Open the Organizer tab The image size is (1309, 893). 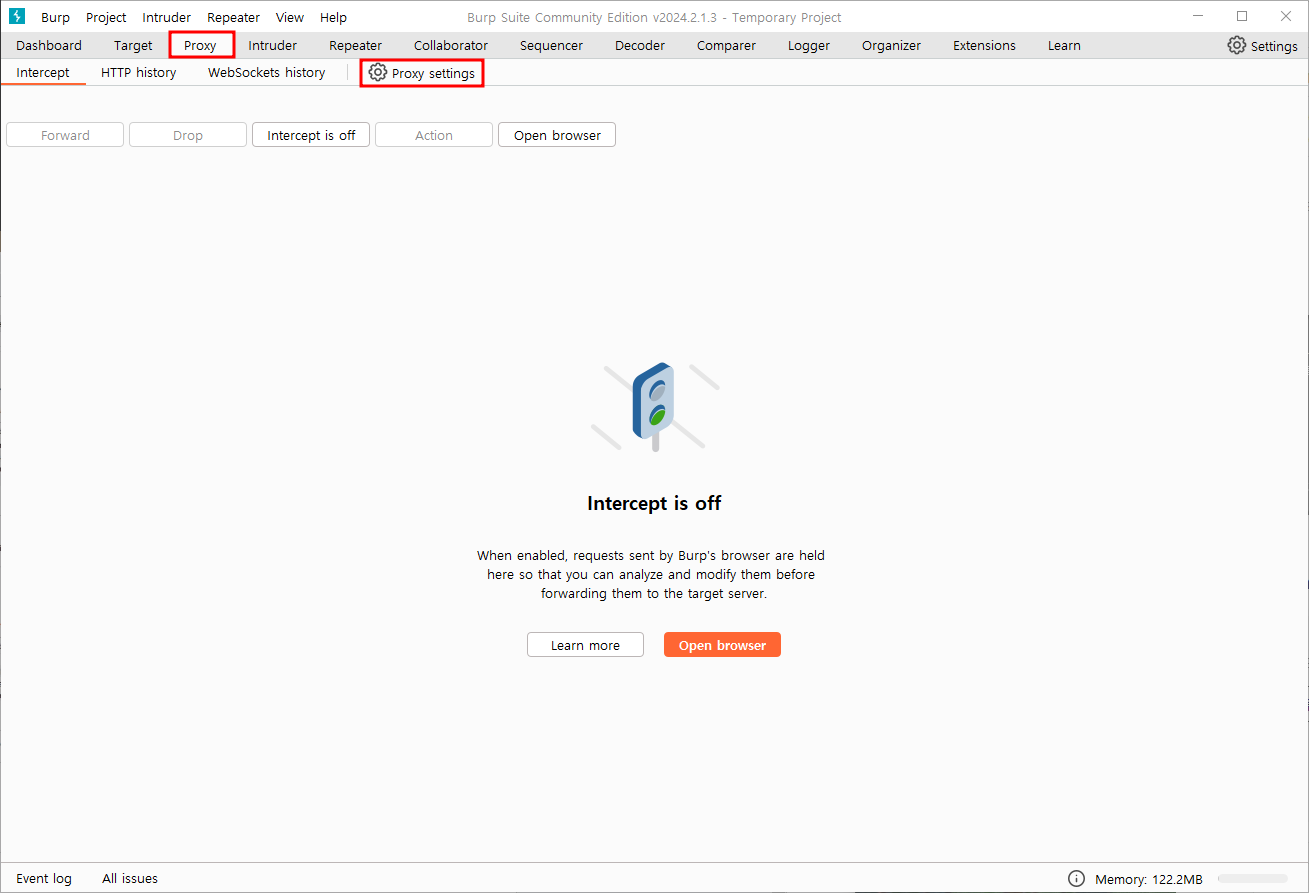pyautogui.click(x=891, y=45)
